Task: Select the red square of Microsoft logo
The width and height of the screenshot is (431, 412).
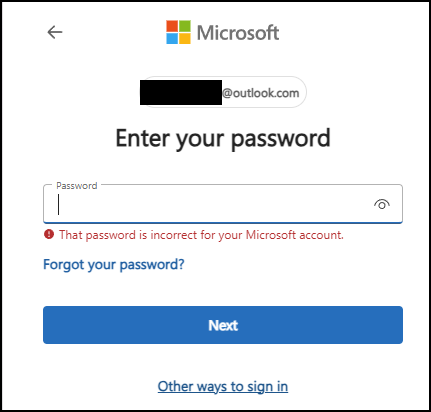Action: click(172, 26)
